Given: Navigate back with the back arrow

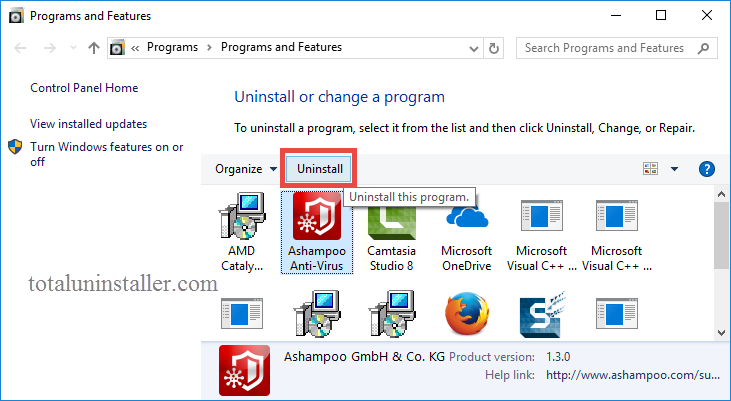Looking at the screenshot, I should click(x=20, y=48).
